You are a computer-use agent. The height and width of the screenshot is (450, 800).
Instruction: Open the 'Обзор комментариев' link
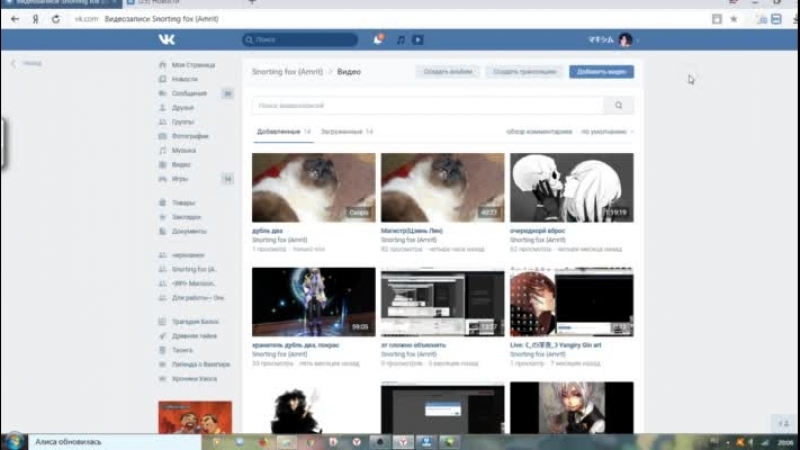540,132
